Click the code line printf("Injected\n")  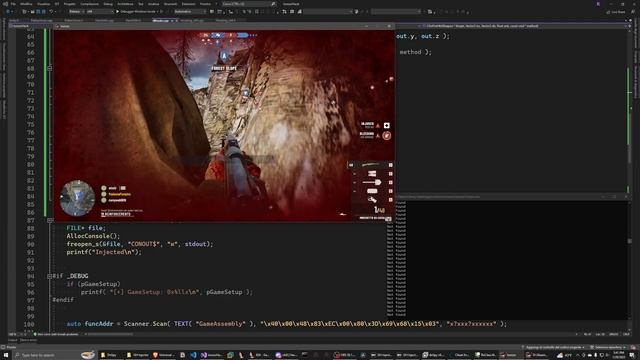pos(104,252)
